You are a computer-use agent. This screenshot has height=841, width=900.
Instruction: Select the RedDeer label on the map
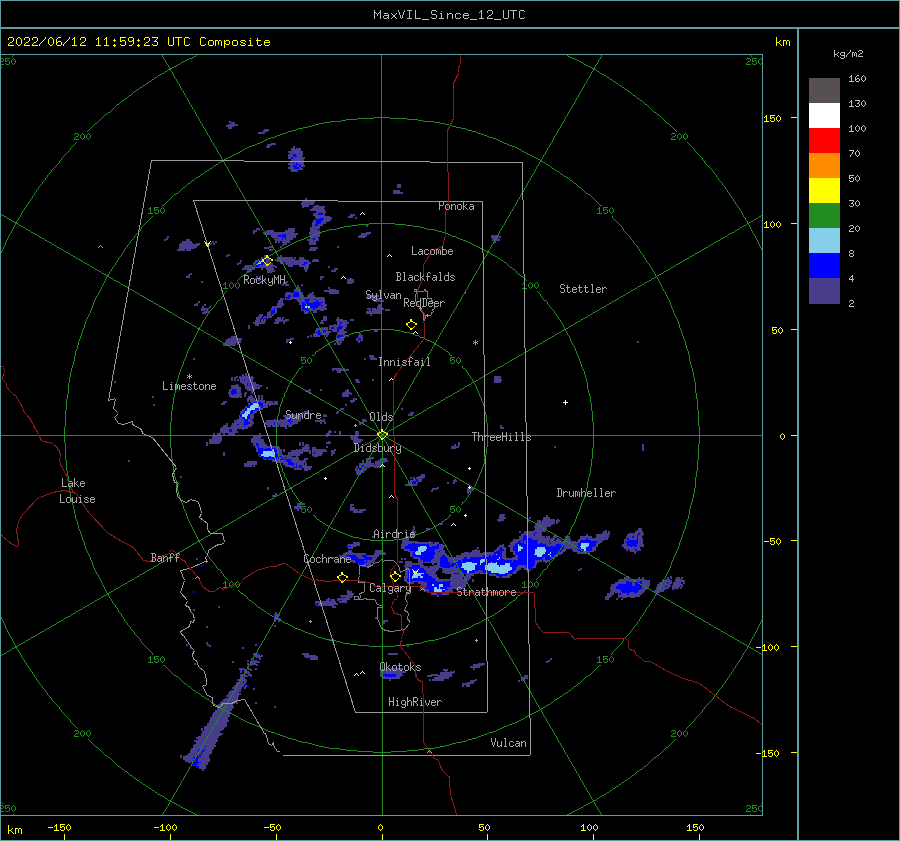tap(424, 303)
